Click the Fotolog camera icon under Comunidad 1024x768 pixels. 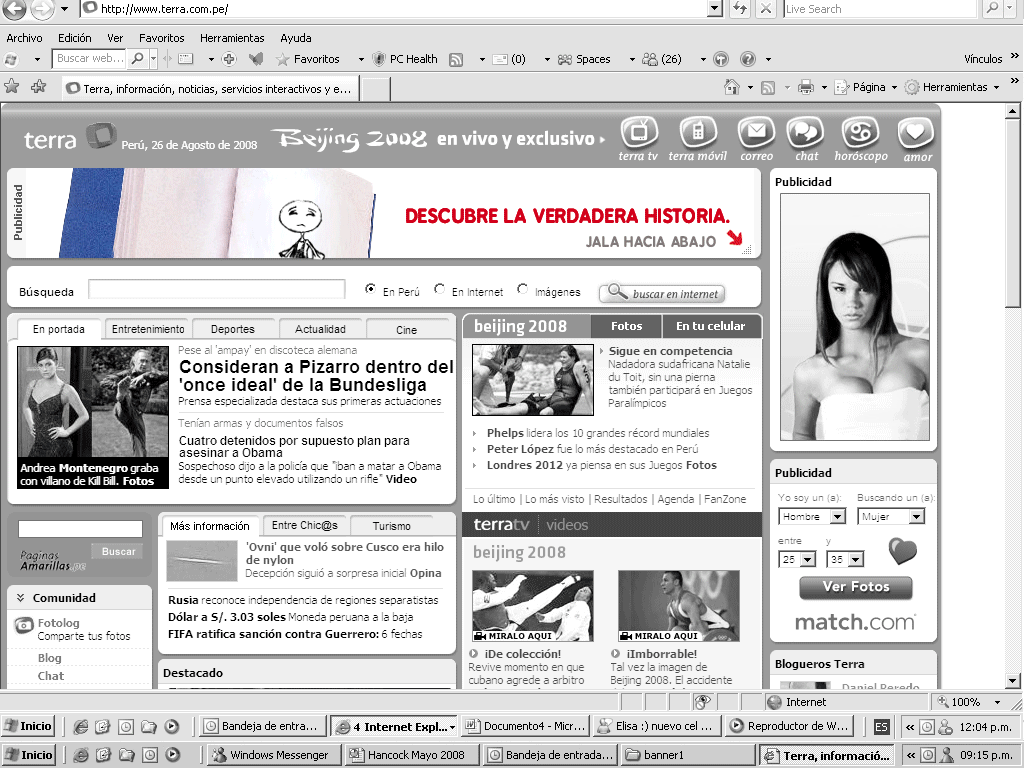[x=24, y=626]
